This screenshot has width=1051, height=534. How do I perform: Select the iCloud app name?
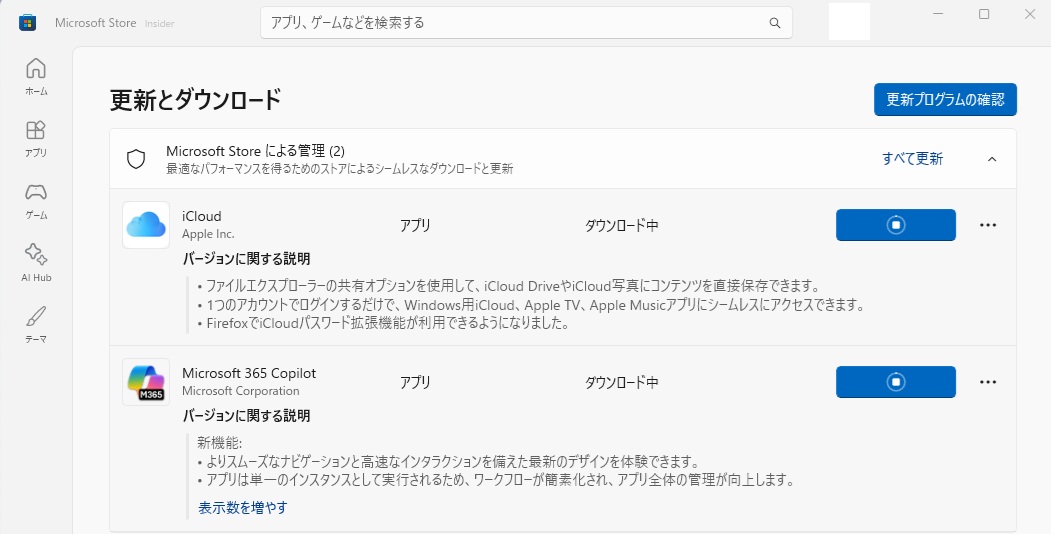pos(202,216)
